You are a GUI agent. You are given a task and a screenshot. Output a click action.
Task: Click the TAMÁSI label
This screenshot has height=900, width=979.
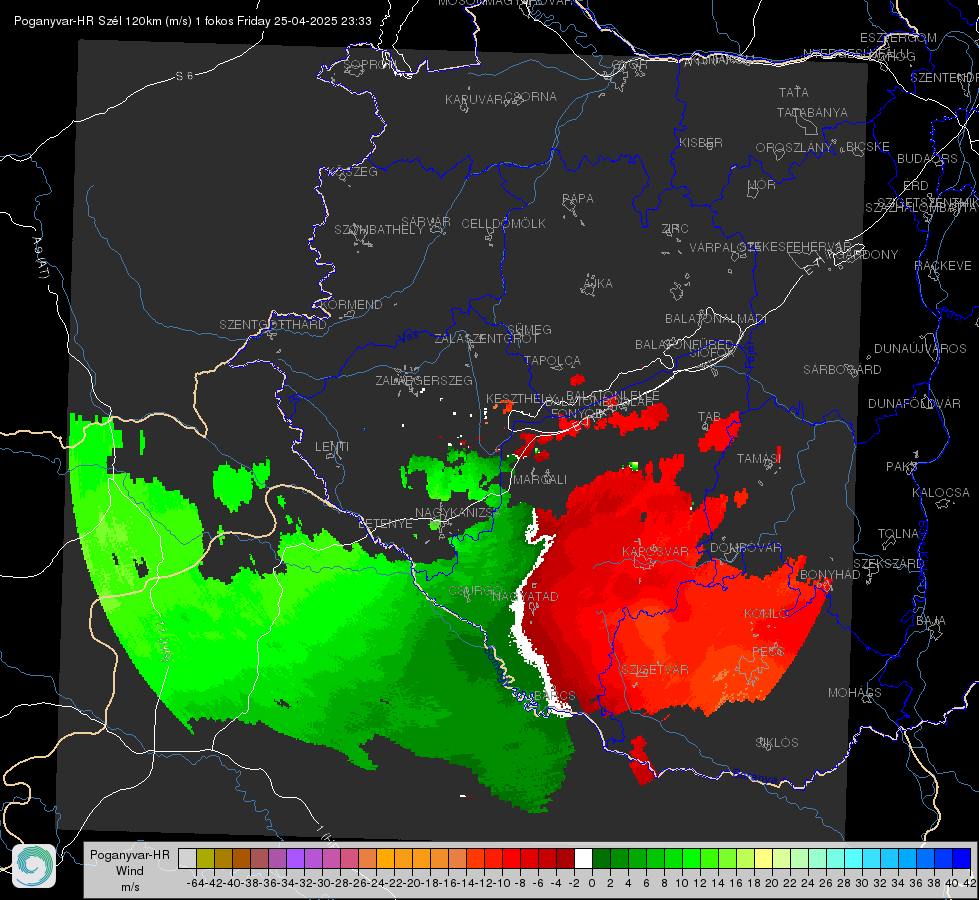point(759,459)
